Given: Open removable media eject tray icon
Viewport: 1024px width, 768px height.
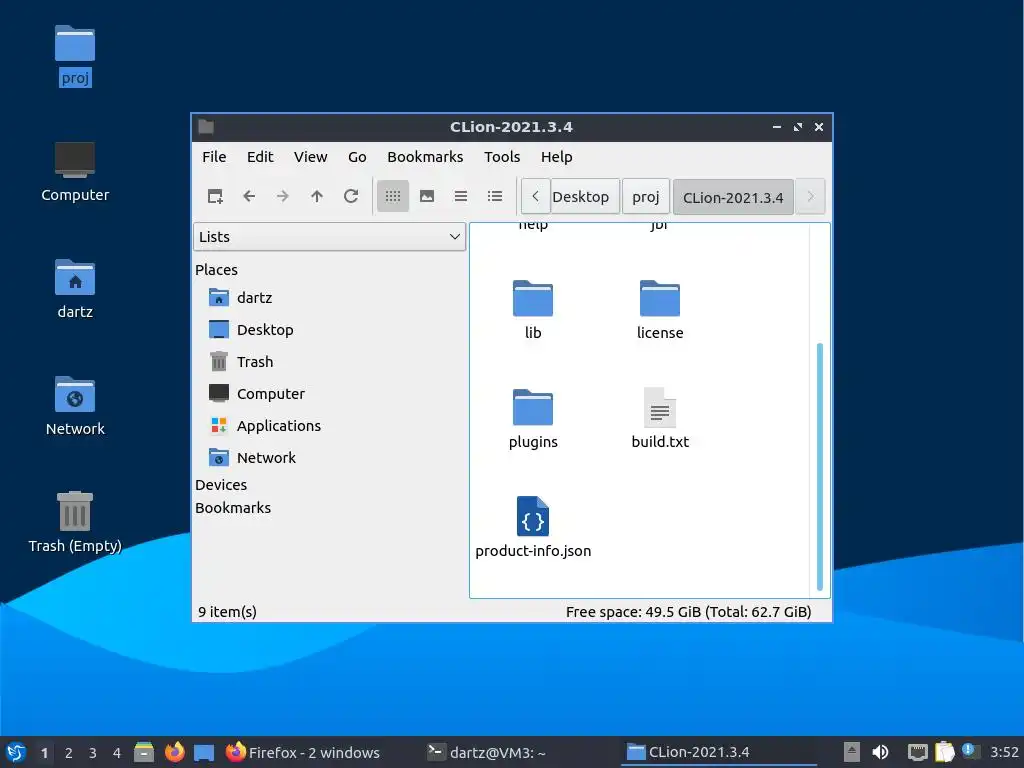Looking at the screenshot, I should [x=851, y=752].
